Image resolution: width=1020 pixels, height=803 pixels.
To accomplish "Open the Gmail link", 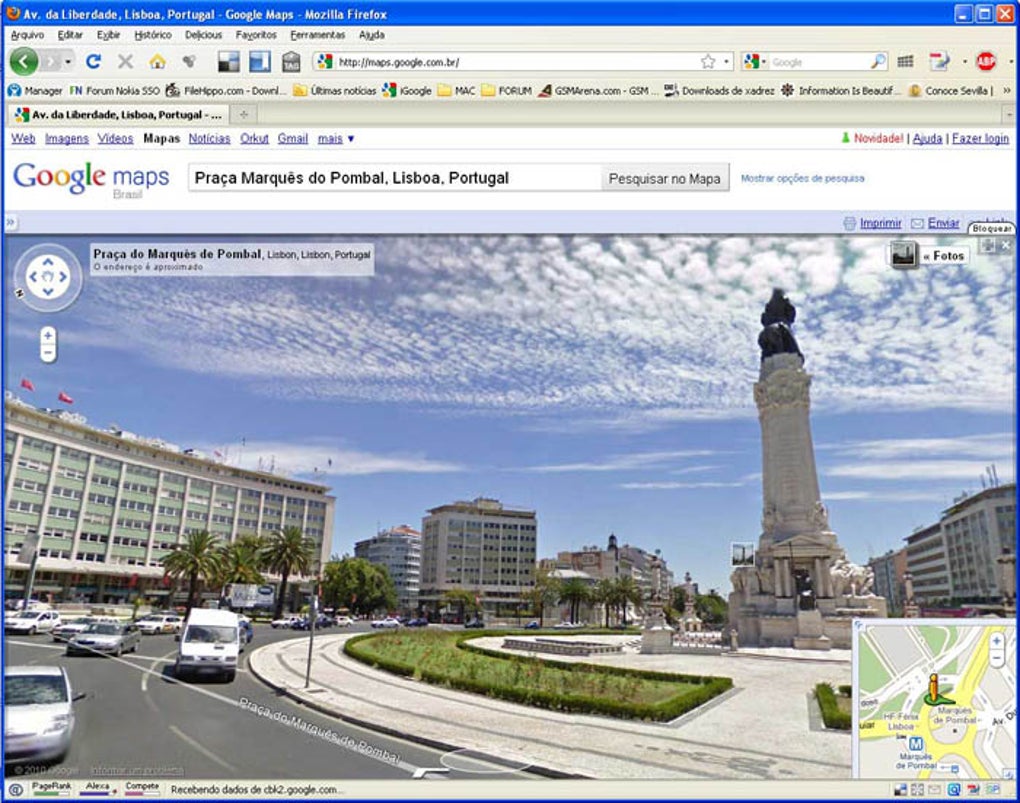I will pyautogui.click(x=293, y=139).
